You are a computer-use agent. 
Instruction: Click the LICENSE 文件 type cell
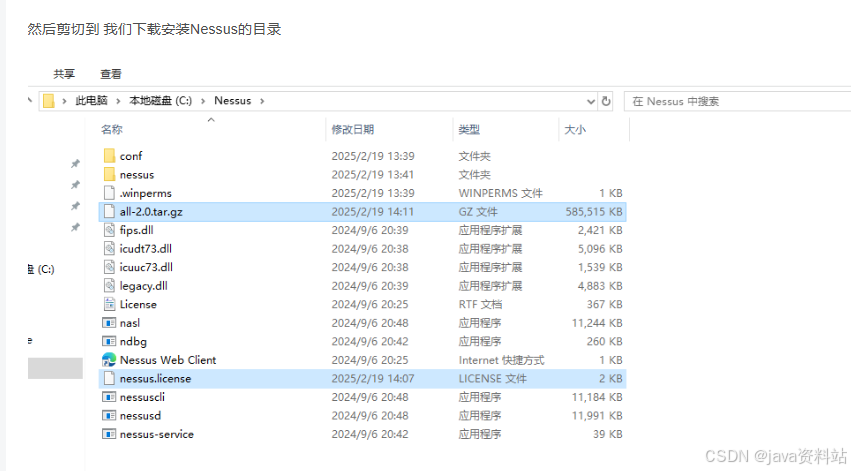point(492,378)
